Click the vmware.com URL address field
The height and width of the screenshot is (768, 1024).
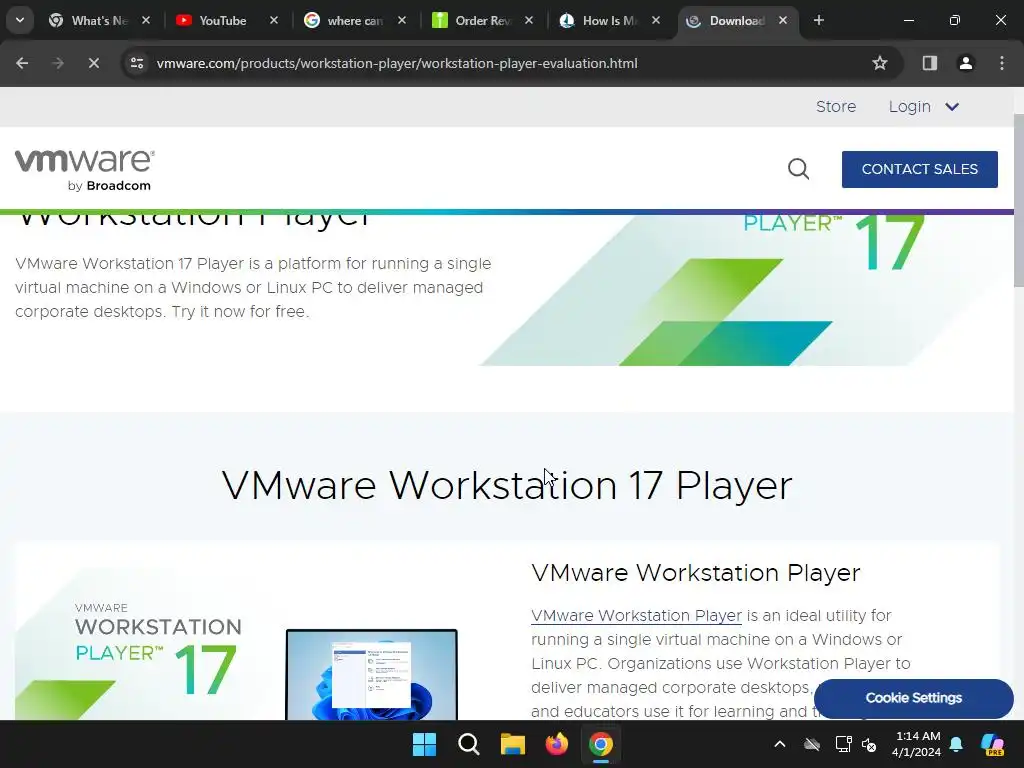pyautogui.click(x=397, y=63)
